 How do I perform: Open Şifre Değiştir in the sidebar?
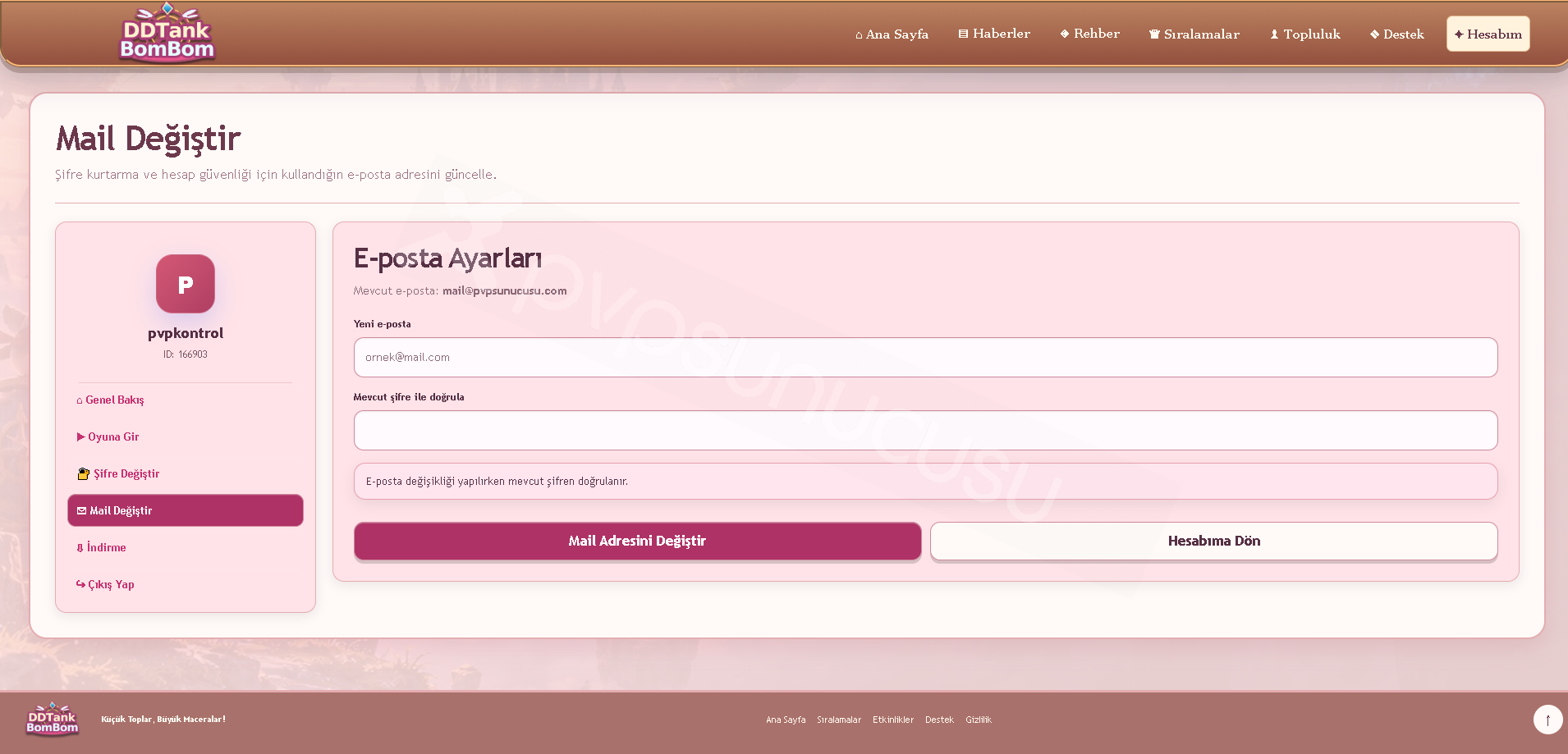click(186, 473)
